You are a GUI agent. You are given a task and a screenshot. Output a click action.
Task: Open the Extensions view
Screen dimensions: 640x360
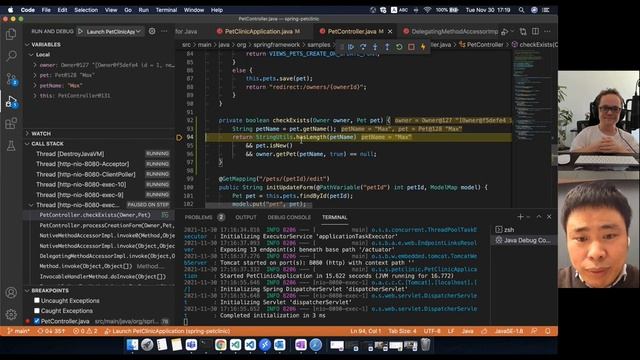coord(11,123)
